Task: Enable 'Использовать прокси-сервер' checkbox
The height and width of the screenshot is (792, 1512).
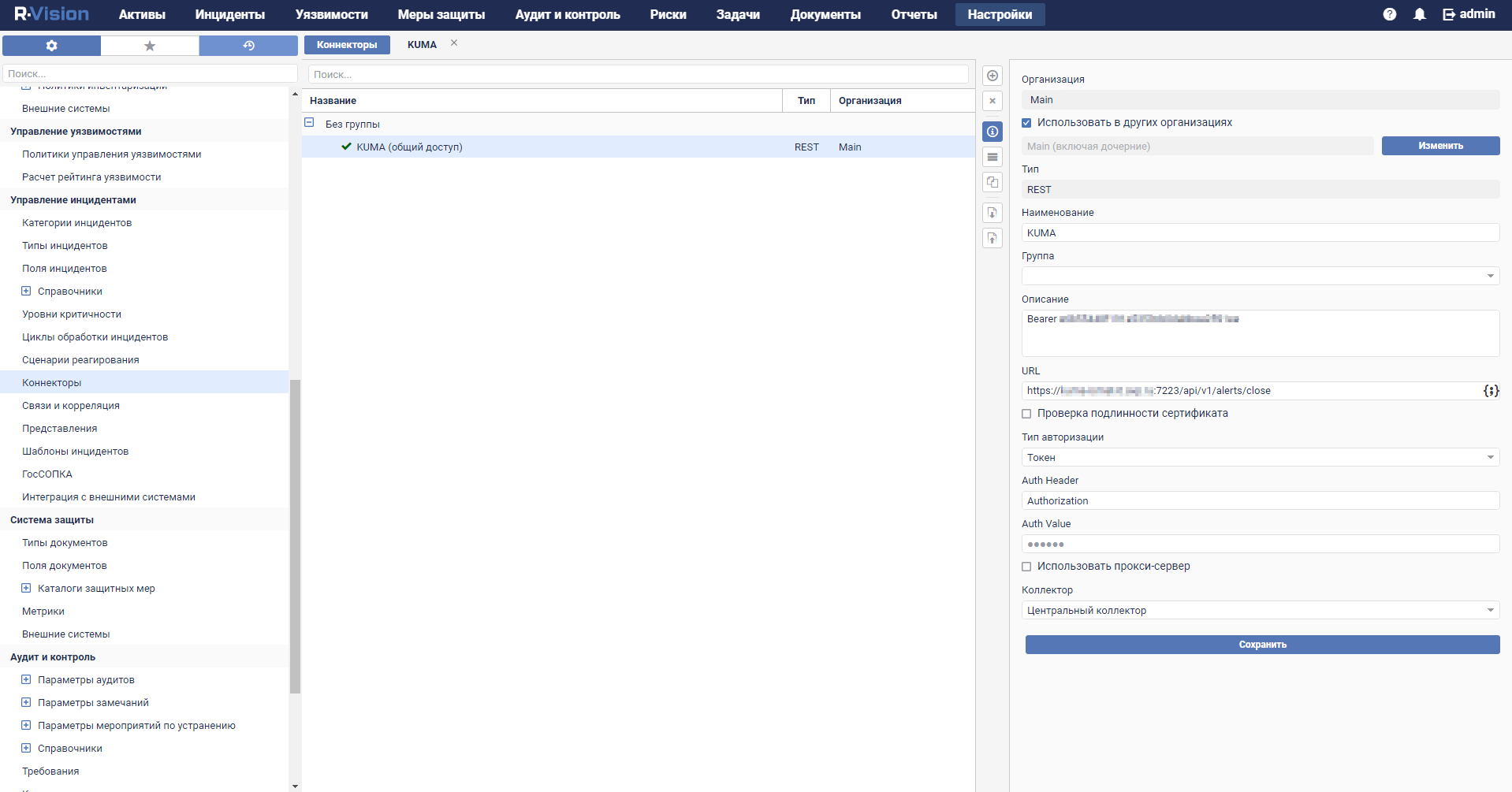Action: click(x=1026, y=567)
